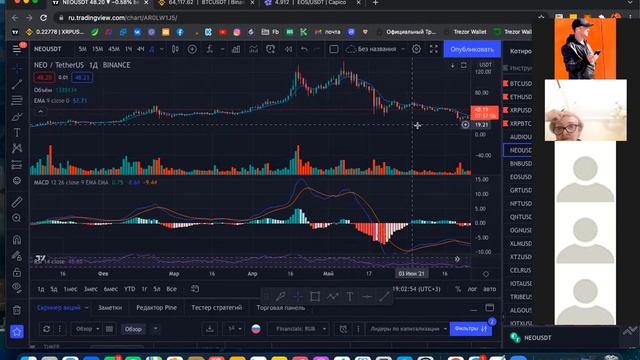Open the Лидеры по капитализации dropdown

click(x=408, y=329)
